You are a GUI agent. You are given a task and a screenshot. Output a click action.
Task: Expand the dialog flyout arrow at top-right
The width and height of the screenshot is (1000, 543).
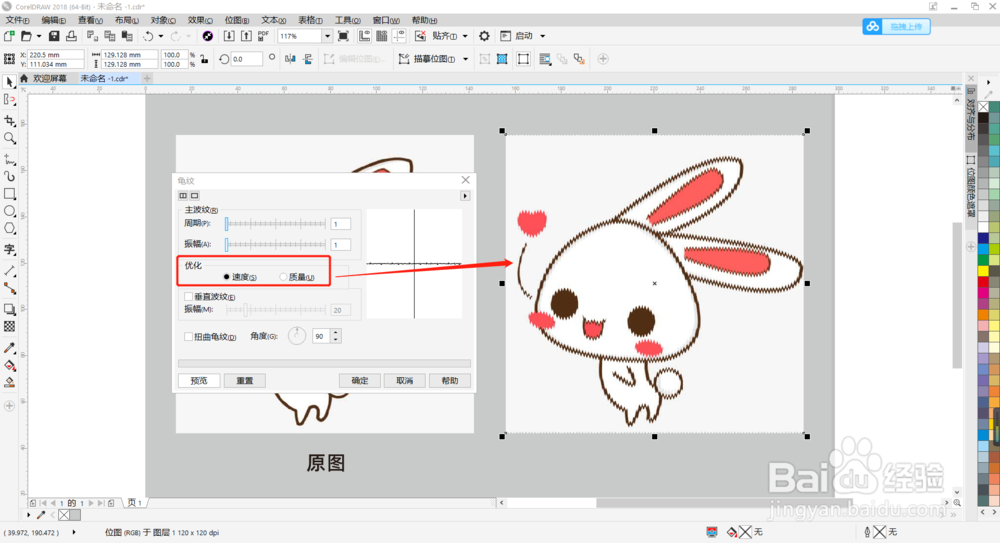pos(465,196)
